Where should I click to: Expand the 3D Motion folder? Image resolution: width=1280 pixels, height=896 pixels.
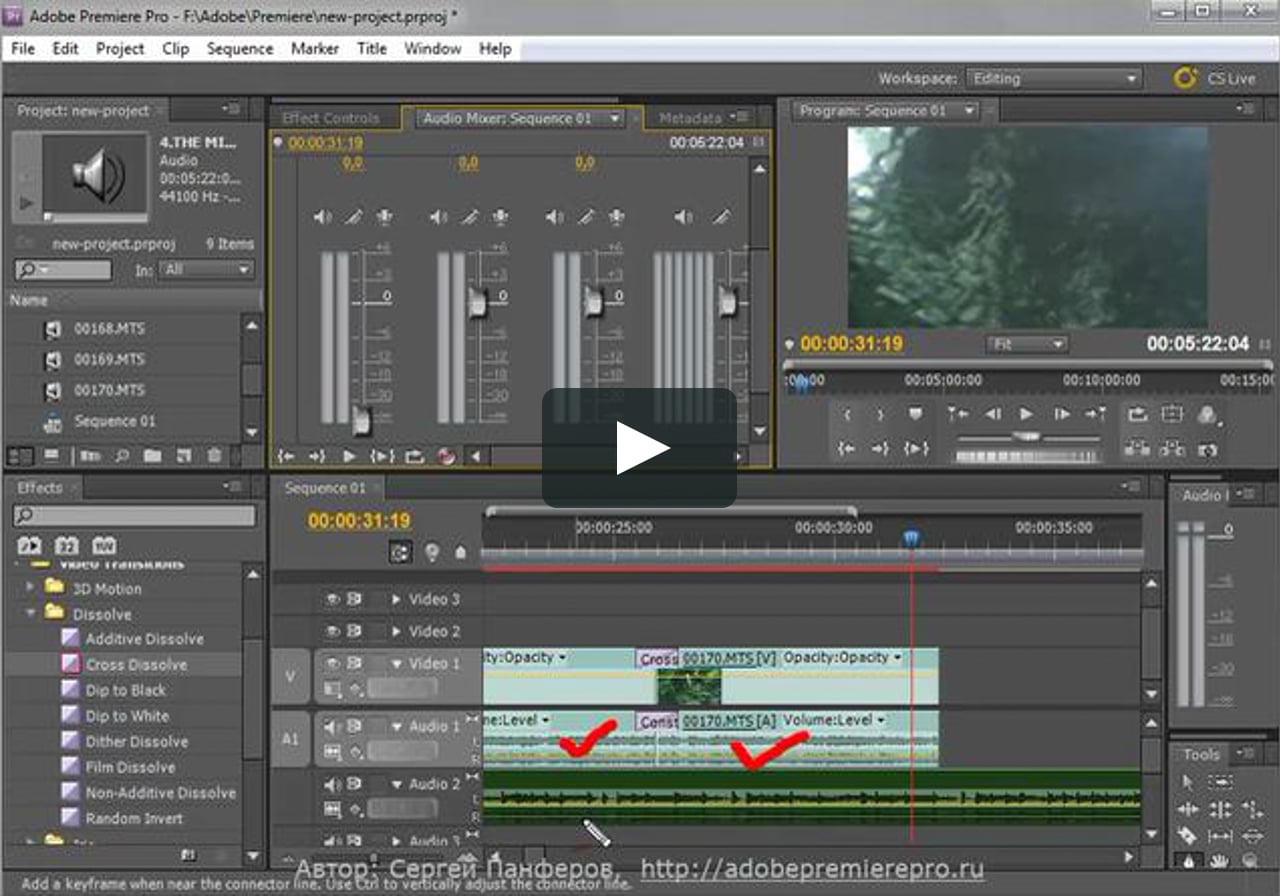tap(30, 588)
